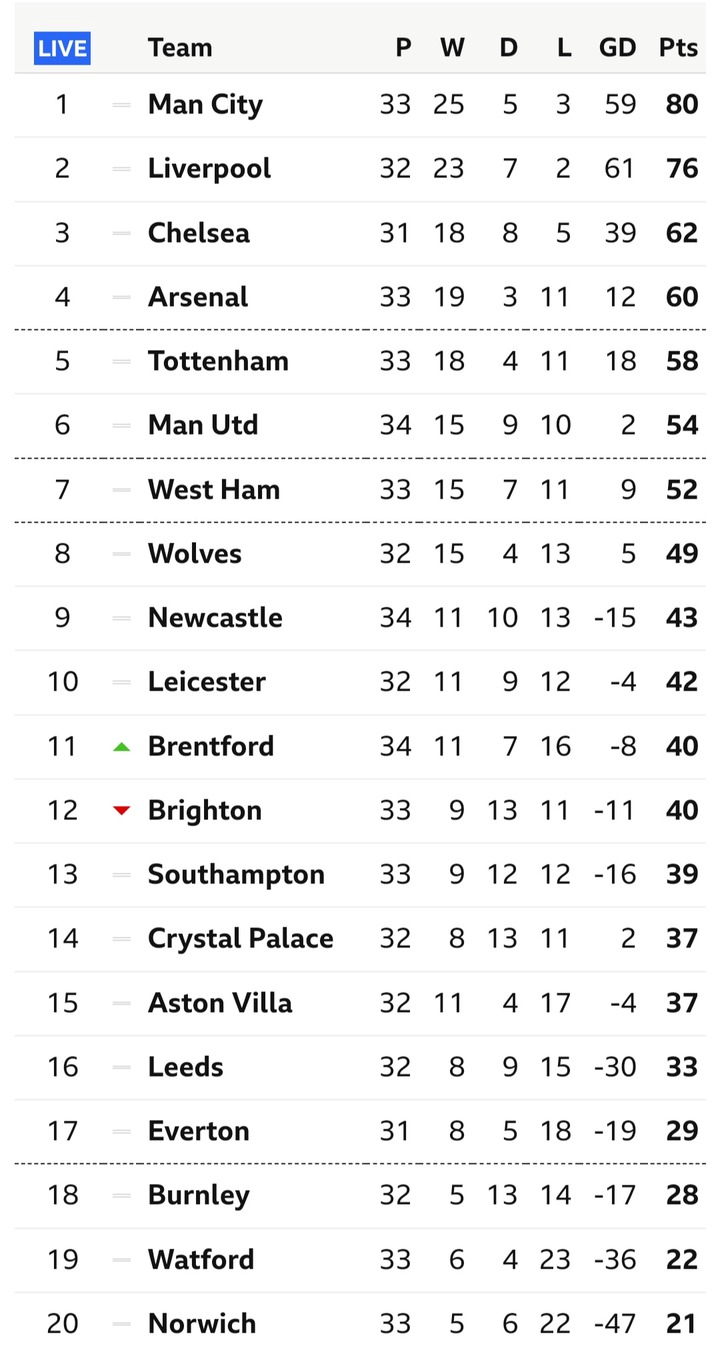Select West Ham in the table

(214, 489)
